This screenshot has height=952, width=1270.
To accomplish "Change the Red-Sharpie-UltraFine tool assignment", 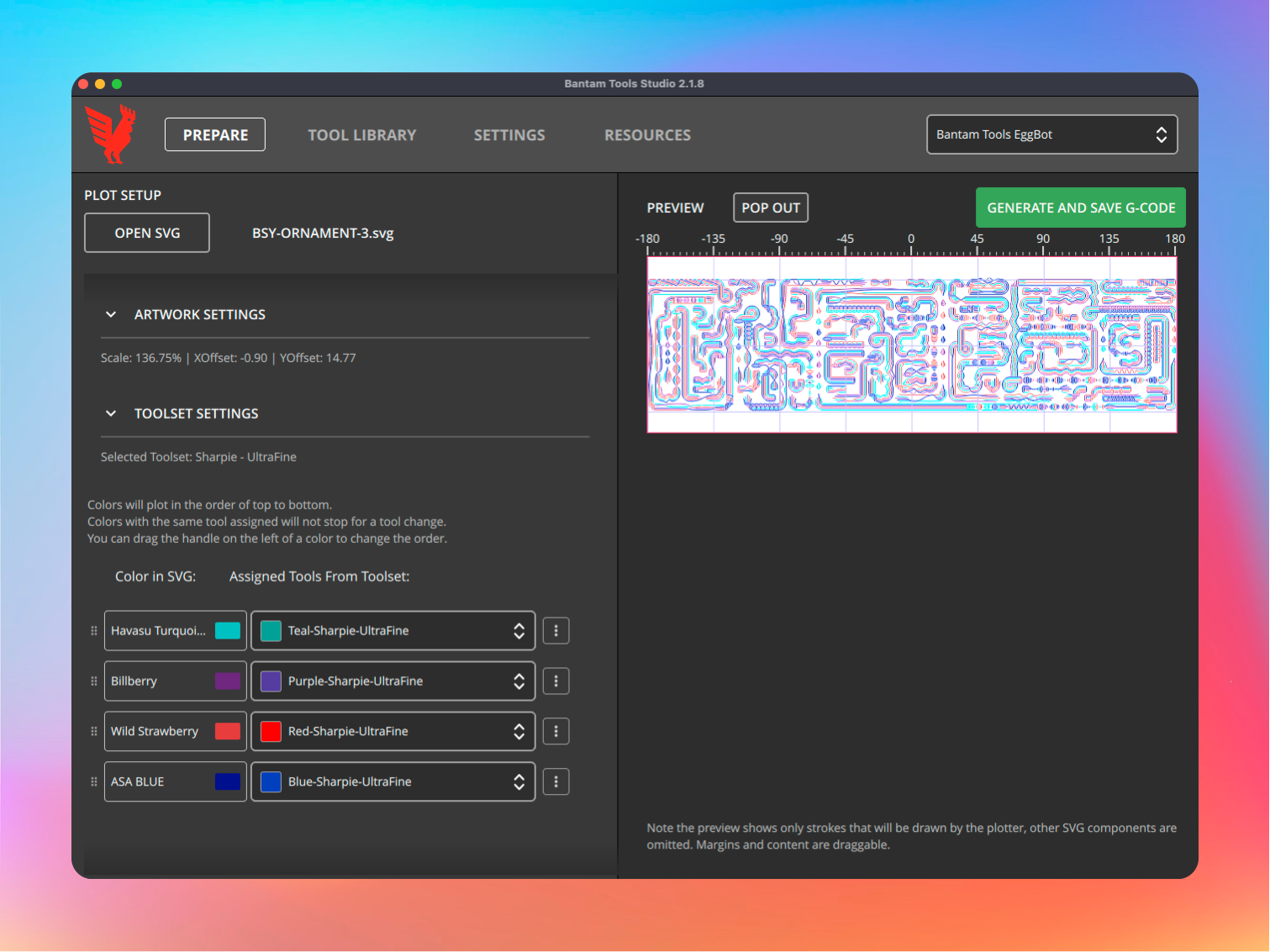I will (x=393, y=732).
